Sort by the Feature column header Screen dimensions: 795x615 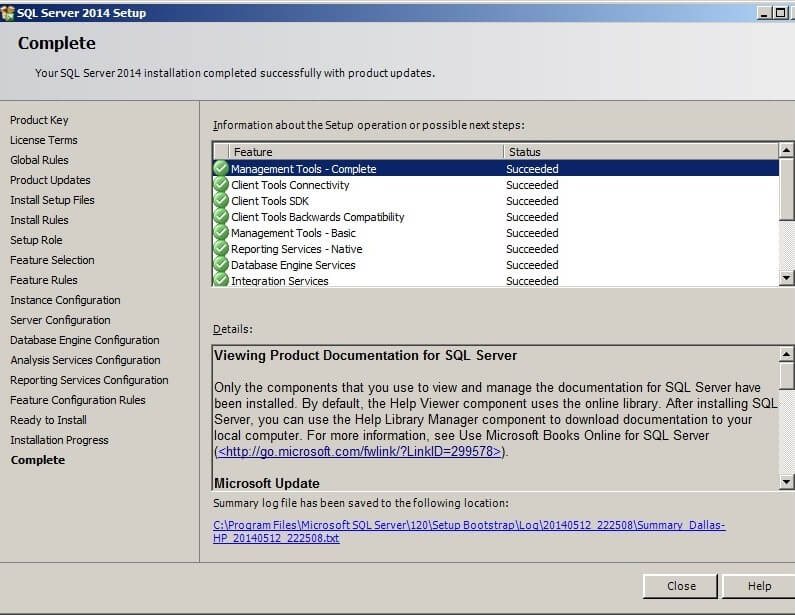click(365, 152)
